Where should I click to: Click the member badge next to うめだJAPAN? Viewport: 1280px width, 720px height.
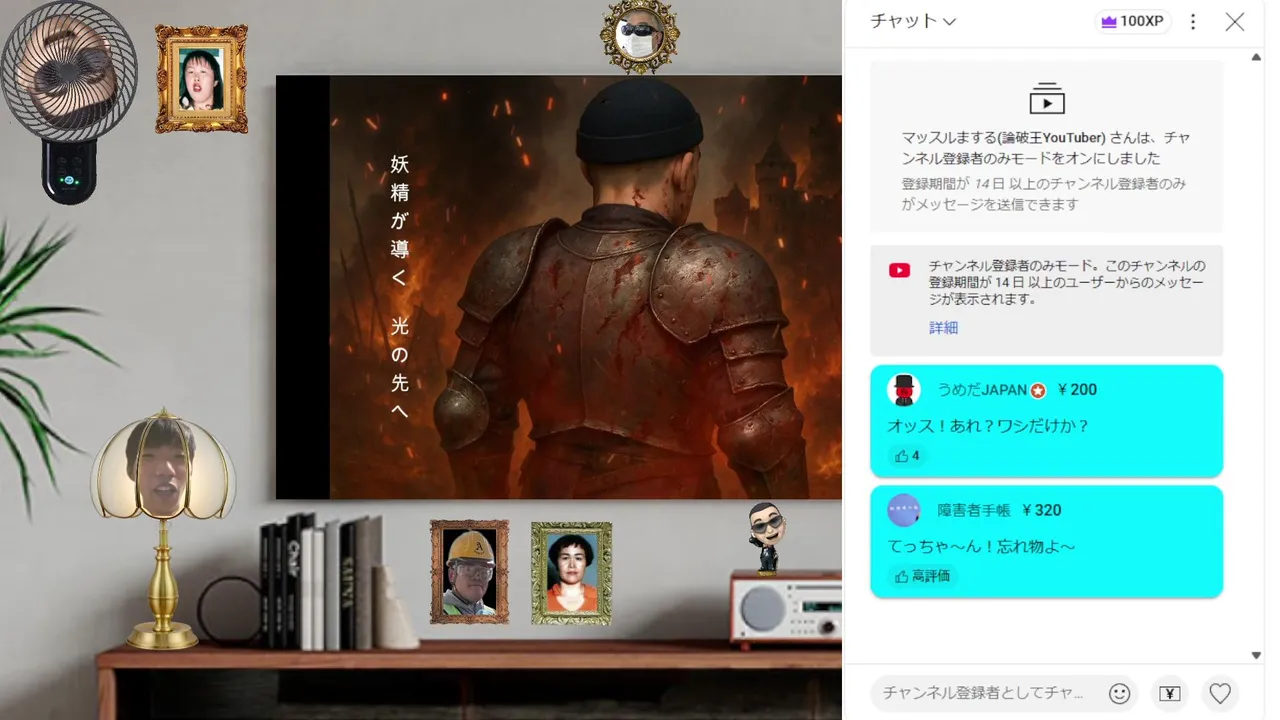click(x=1038, y=390)
